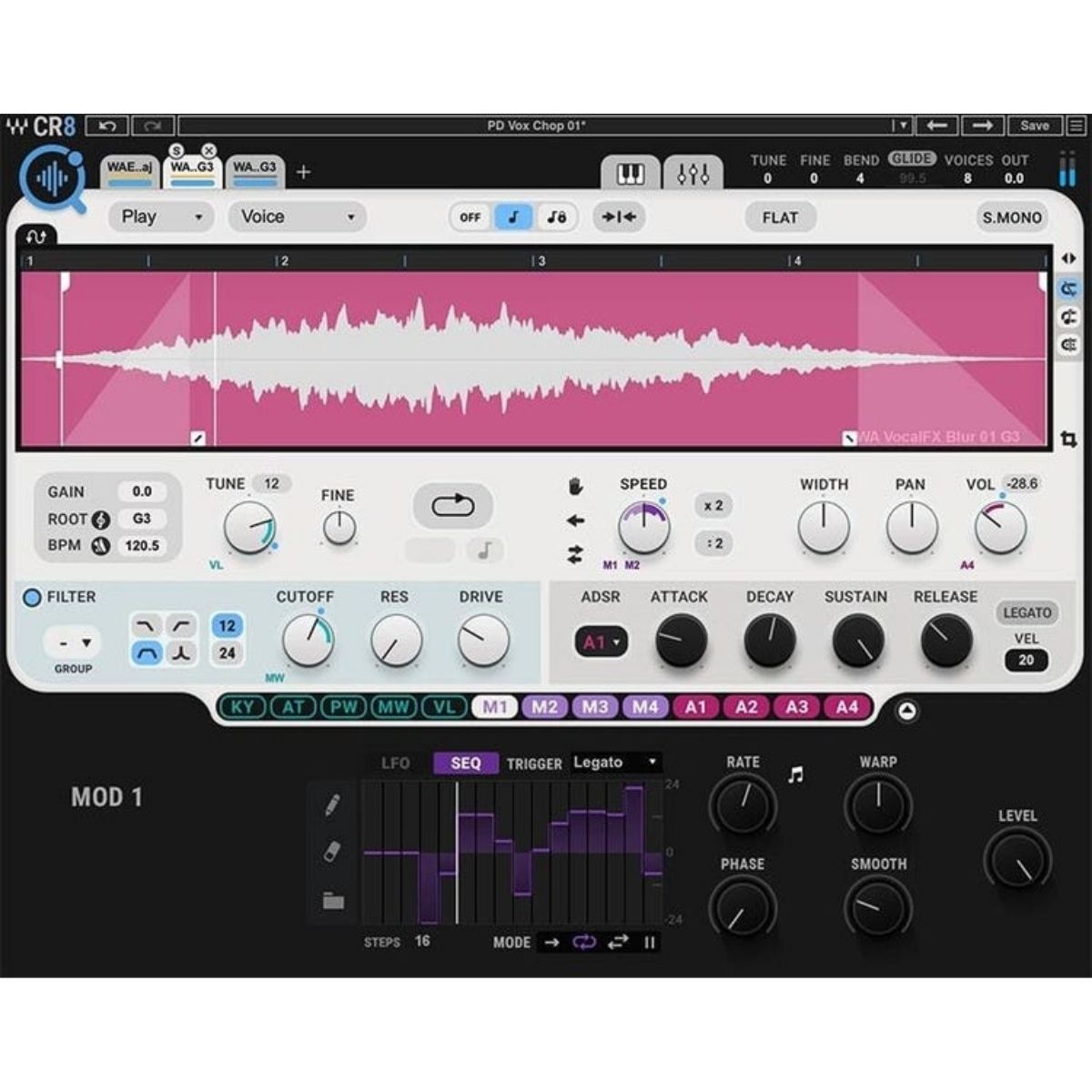
Task: Switch MOD 1 to the LFO tab
Action: click(x=398, y=764)
